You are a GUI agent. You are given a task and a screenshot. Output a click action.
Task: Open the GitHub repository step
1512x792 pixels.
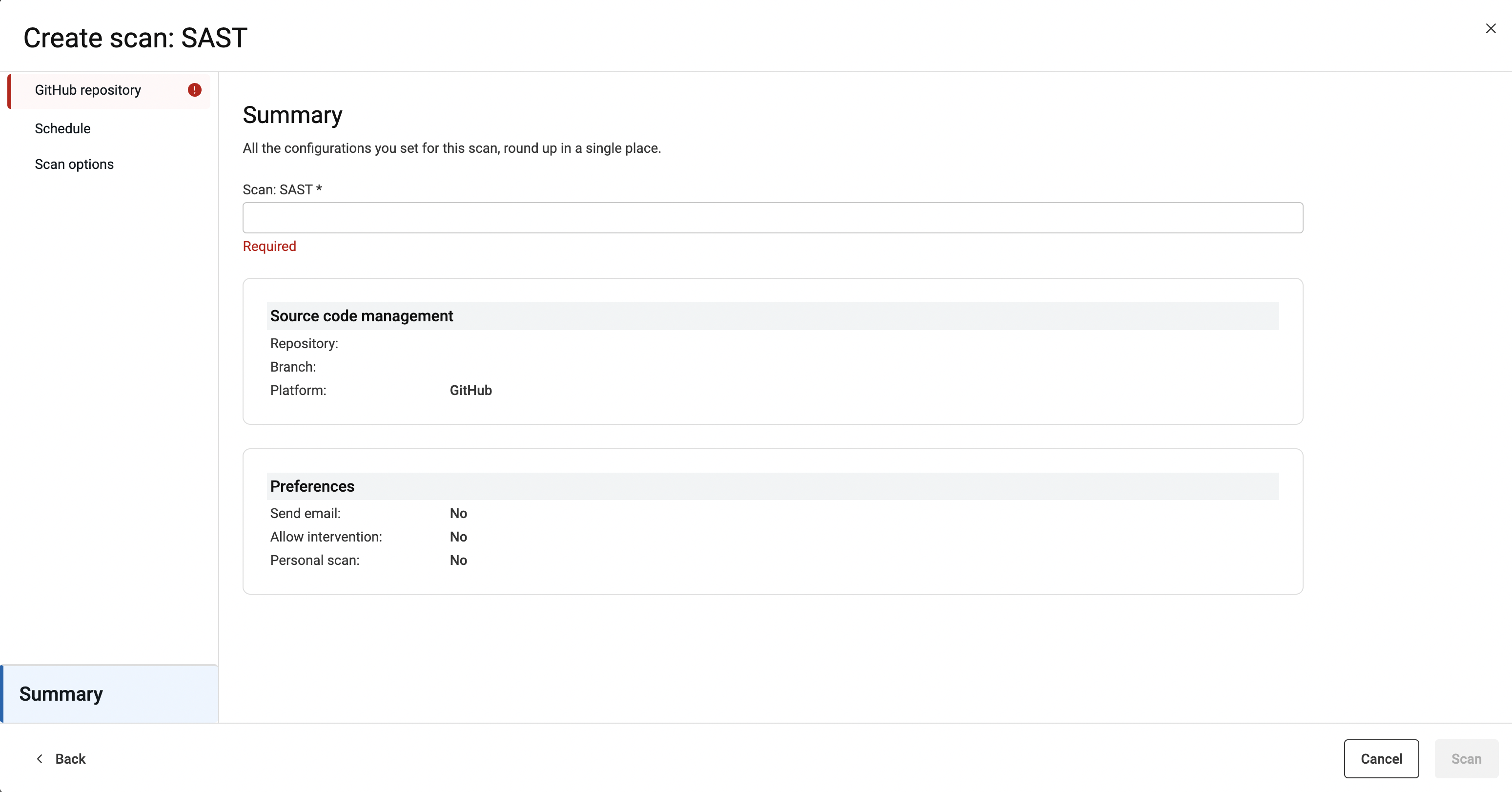coord(88,90)
